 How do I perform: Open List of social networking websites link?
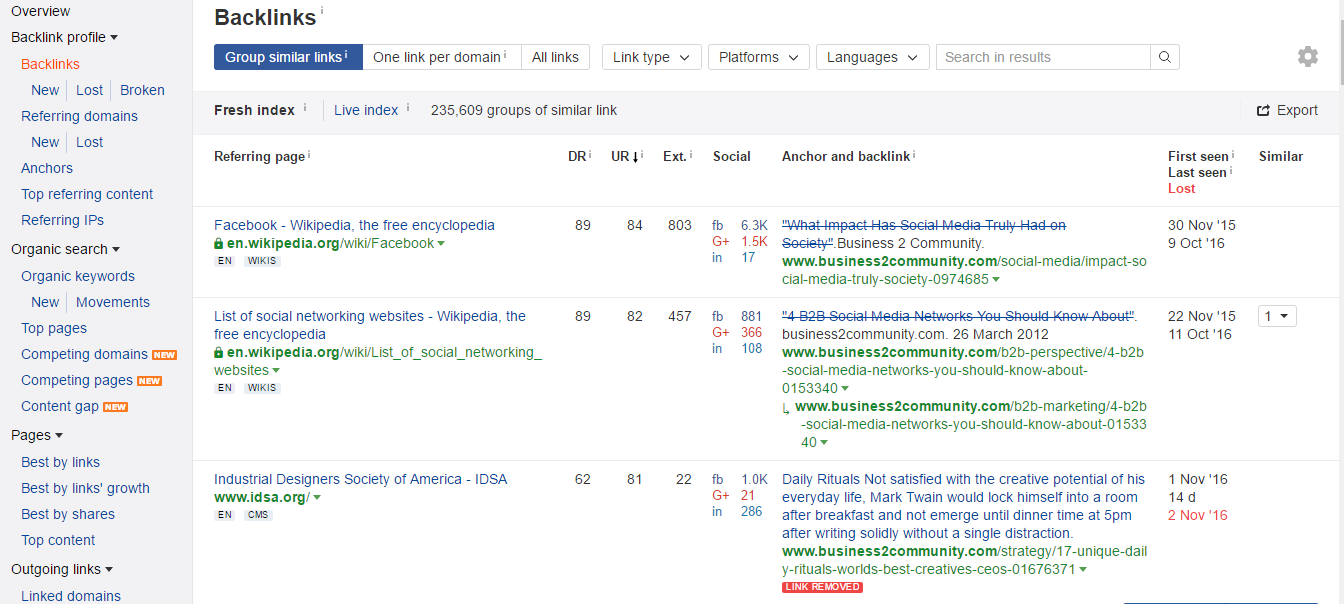(x=370, y=325)
